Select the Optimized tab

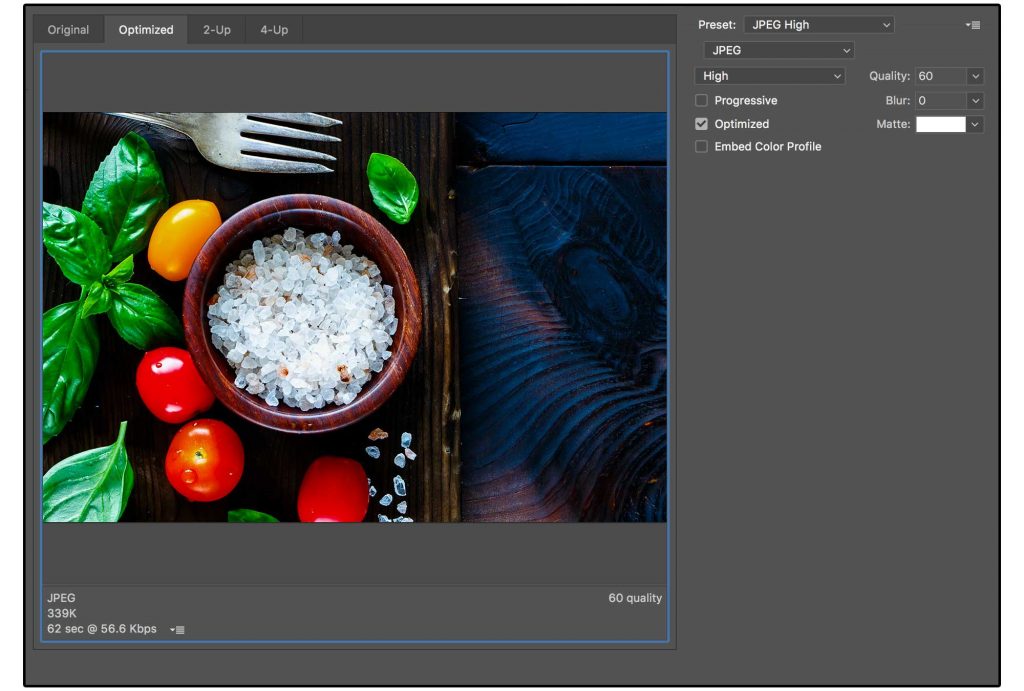[146, 30]
